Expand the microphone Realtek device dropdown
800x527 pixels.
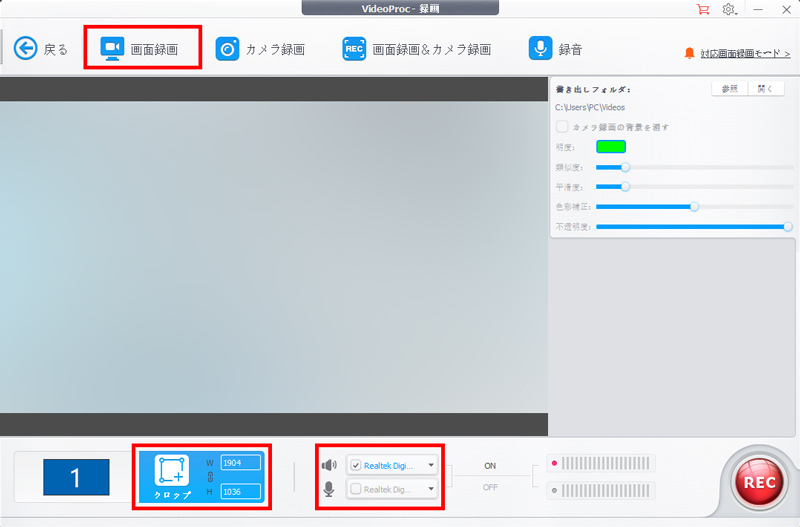431,489
